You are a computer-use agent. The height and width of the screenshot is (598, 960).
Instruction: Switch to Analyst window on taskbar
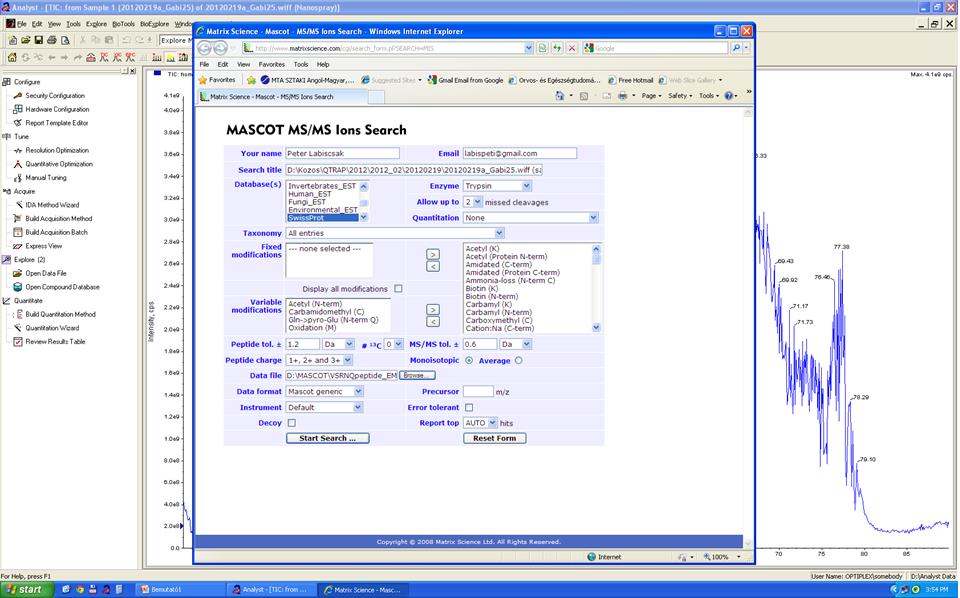coord(272,590)
